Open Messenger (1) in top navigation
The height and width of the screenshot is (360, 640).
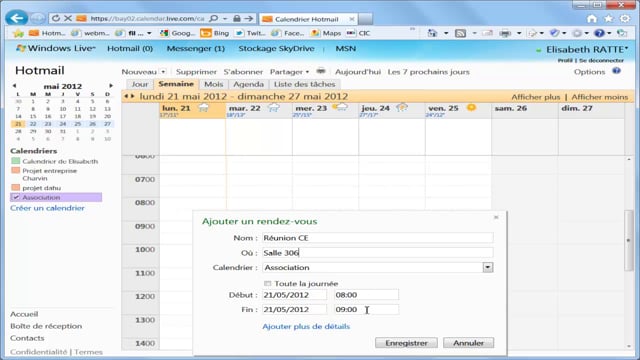click(x=196, y=48)
